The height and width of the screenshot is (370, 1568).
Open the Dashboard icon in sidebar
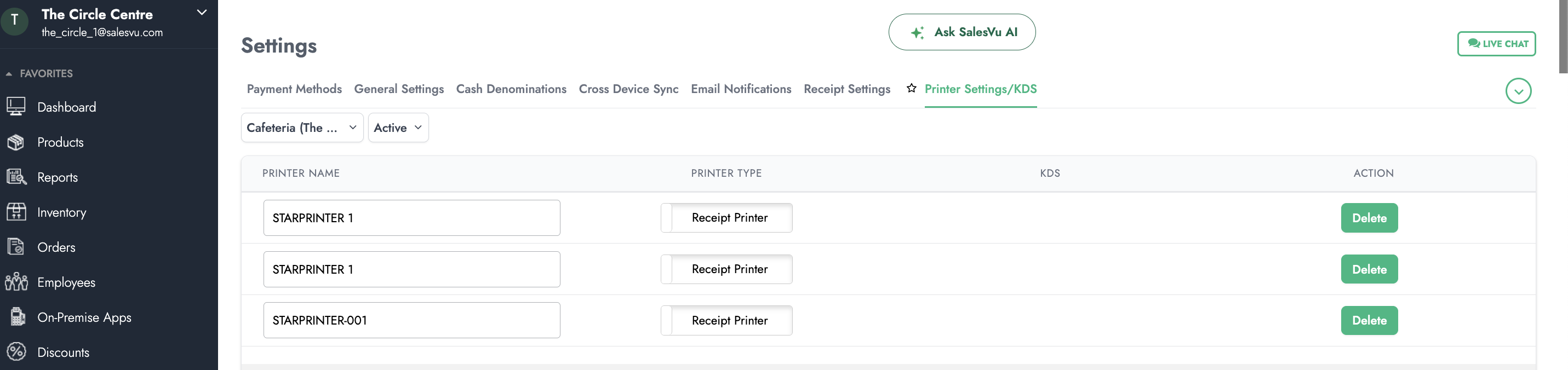[x=16, y=107]
